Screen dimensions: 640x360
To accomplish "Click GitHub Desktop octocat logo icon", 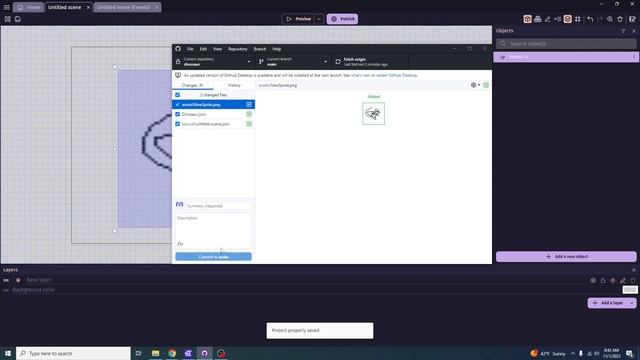I will click(x=178, y=49).
